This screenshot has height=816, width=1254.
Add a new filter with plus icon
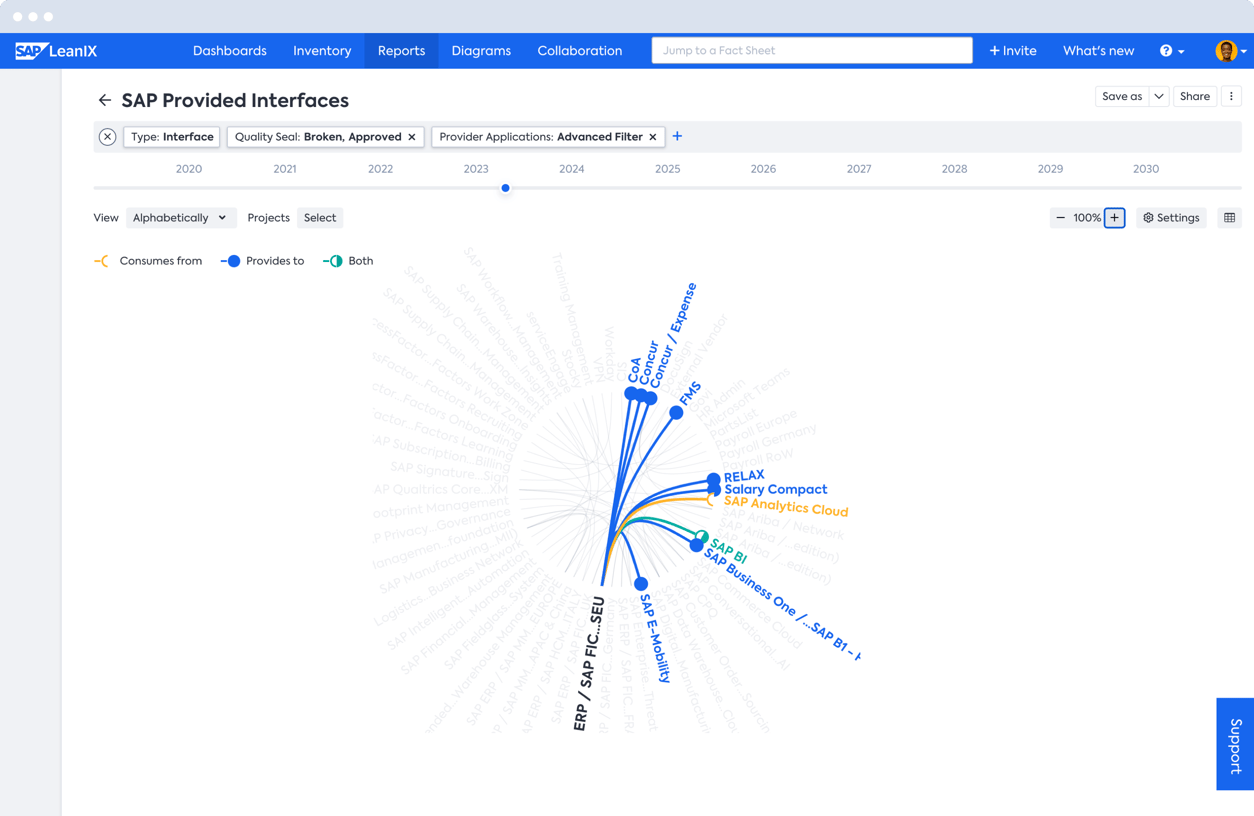point(677,136)
